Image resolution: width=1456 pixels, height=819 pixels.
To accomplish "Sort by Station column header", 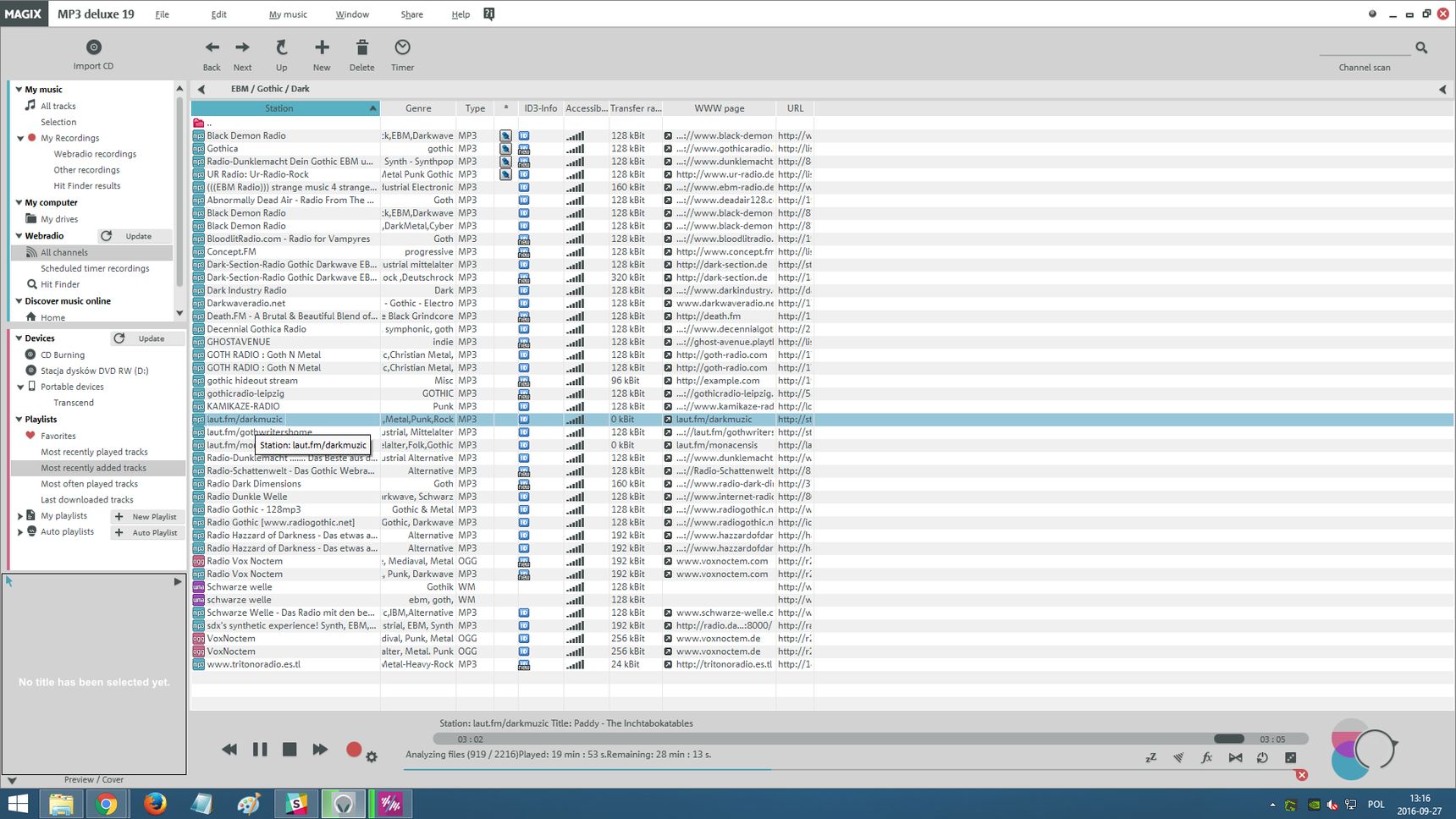I will 285,108.
